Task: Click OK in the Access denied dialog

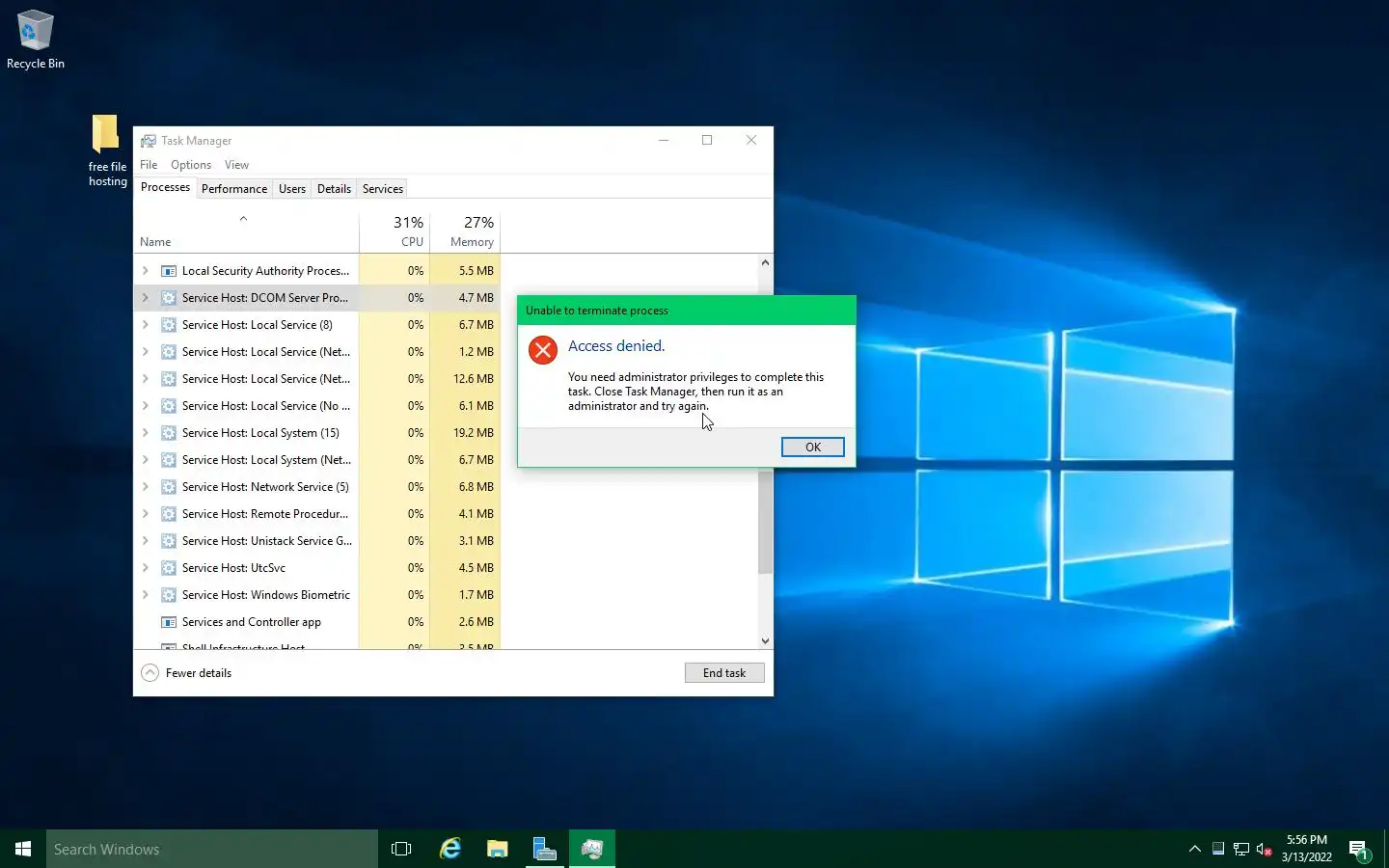Action: pyautogui.click(x=812, y=447)
